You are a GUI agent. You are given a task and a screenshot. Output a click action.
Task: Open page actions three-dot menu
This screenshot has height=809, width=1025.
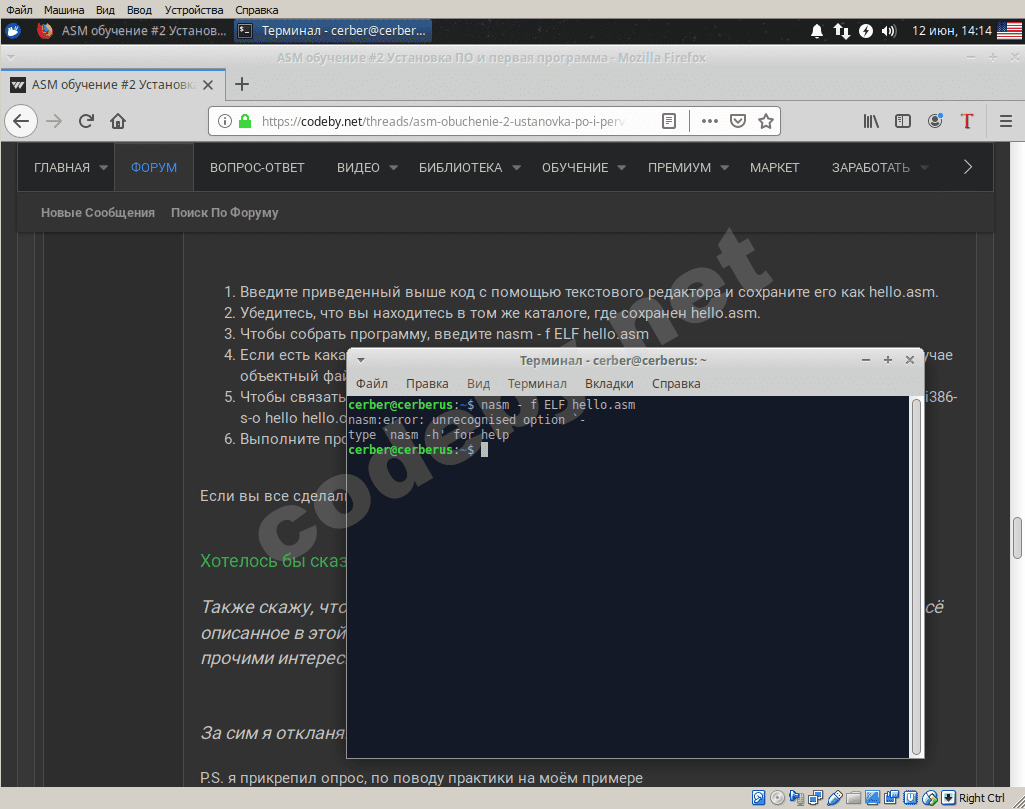[710, 121]
